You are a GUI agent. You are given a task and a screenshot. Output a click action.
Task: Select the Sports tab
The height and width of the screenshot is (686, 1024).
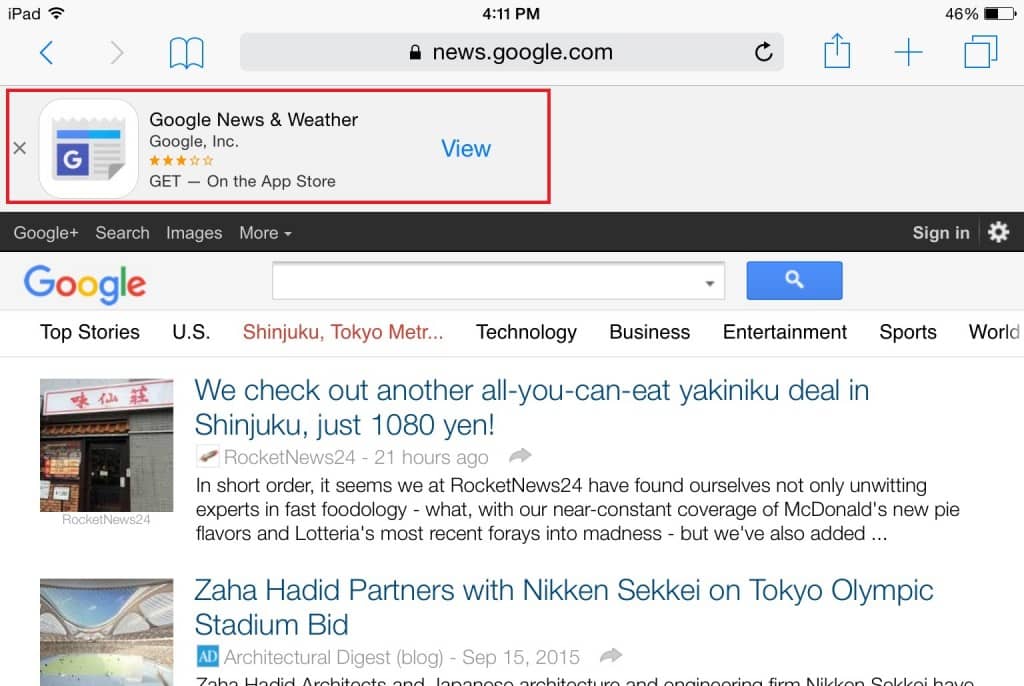pyautogui.click(x=908, y=332)
